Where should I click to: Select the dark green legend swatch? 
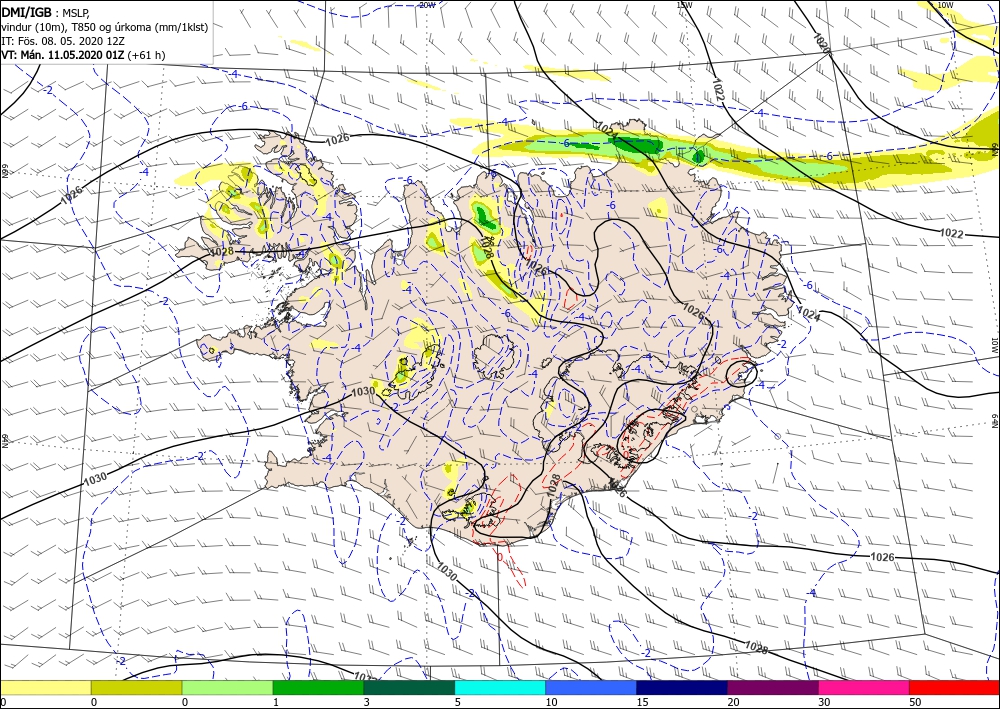tap(409, 688)
